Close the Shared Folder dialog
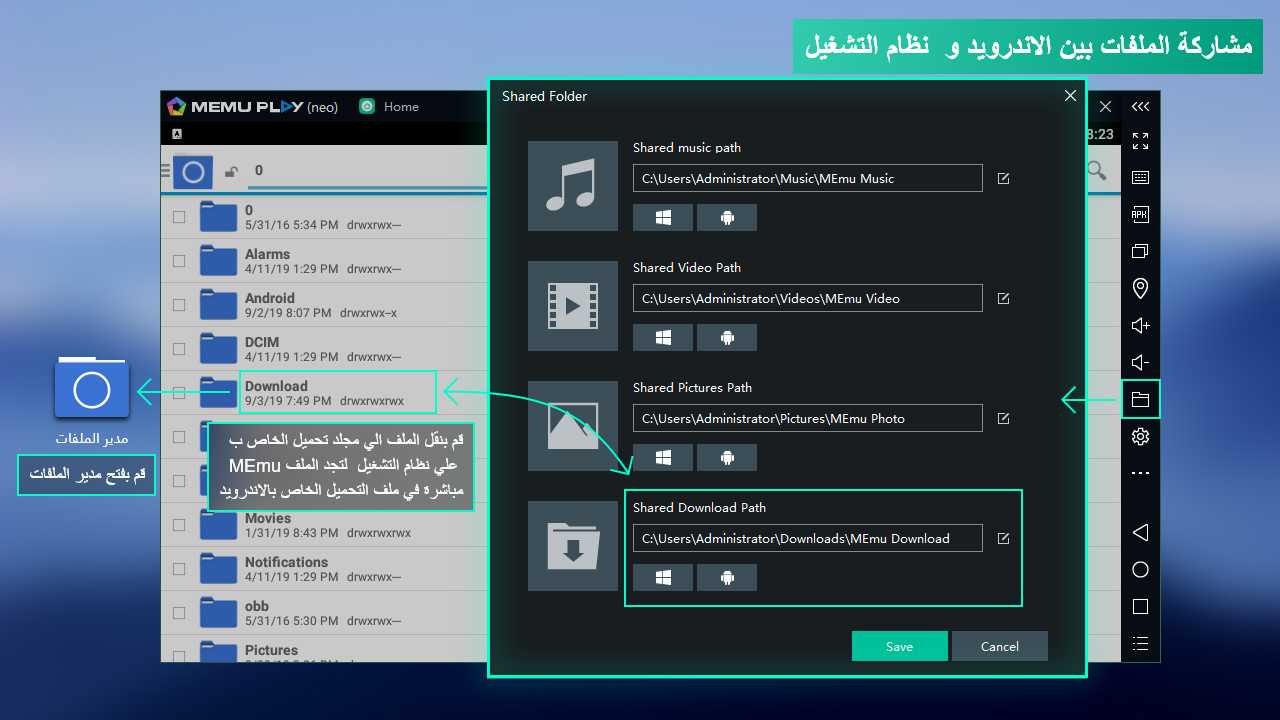The image size is (1280, 720). click(x=1070, y=96)
